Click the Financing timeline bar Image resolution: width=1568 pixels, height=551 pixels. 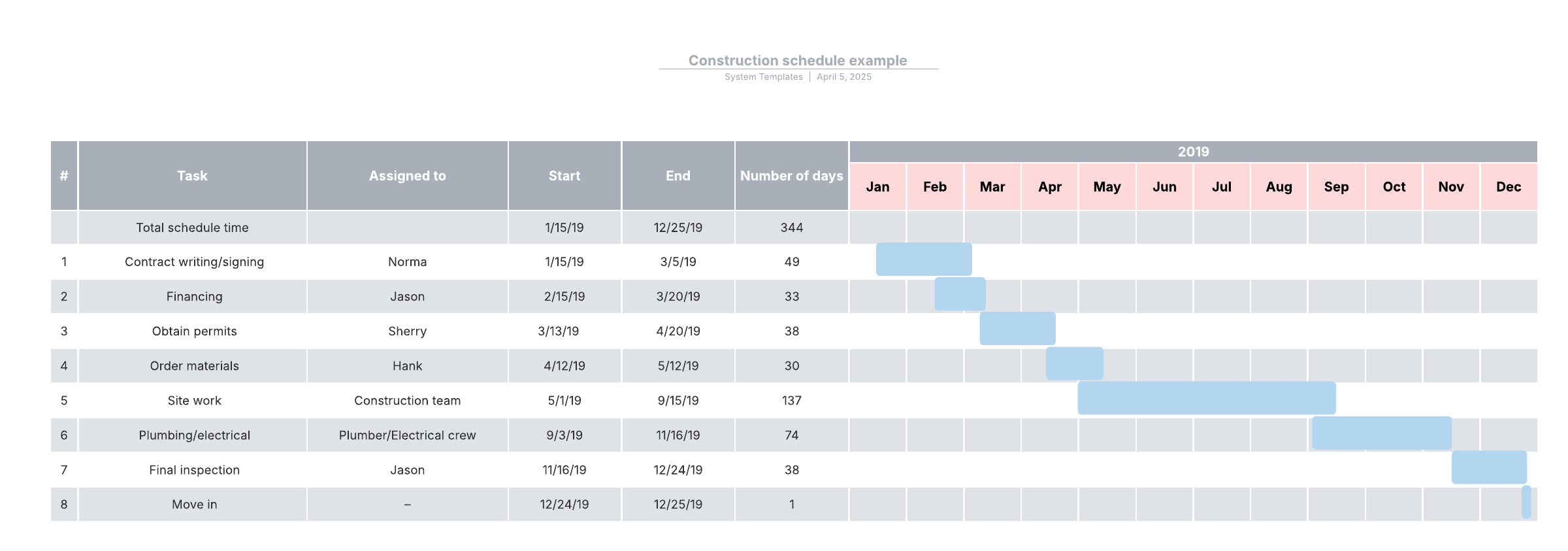click(x=959, y=294)
